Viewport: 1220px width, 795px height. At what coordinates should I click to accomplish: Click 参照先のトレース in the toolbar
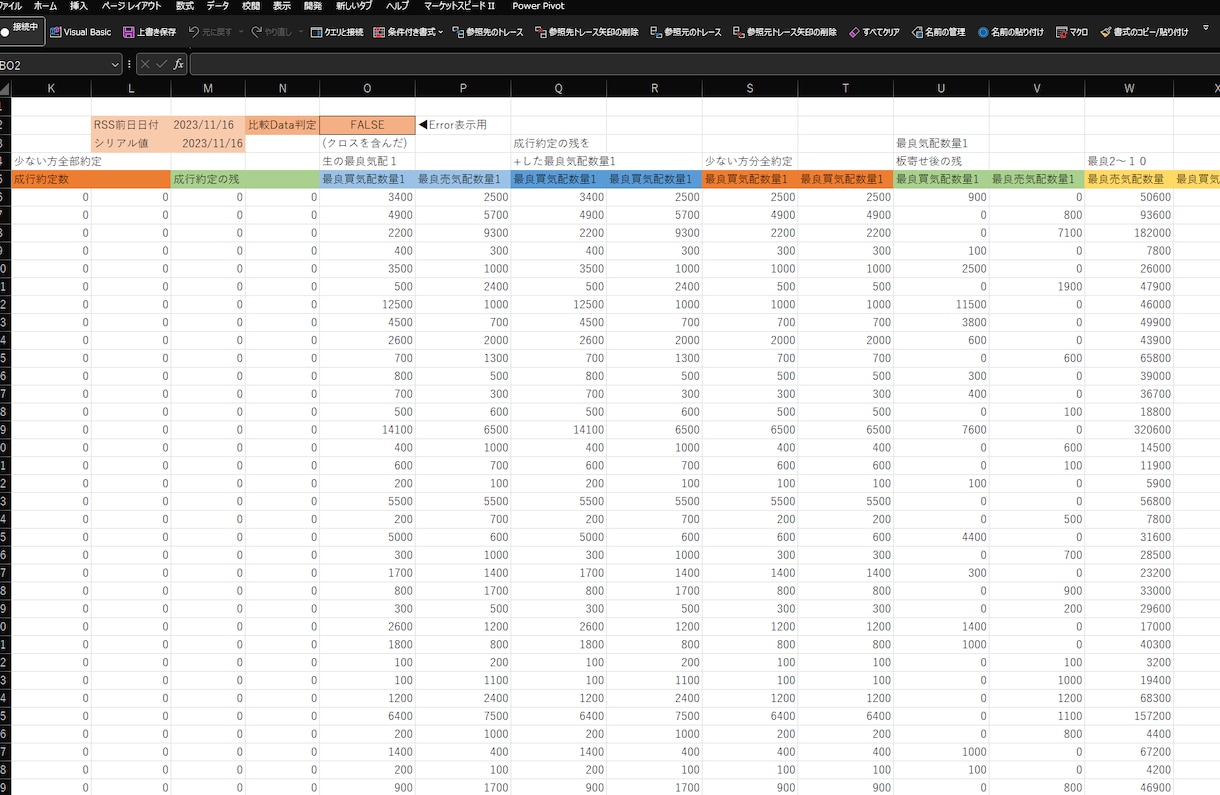tap(488, 32)
